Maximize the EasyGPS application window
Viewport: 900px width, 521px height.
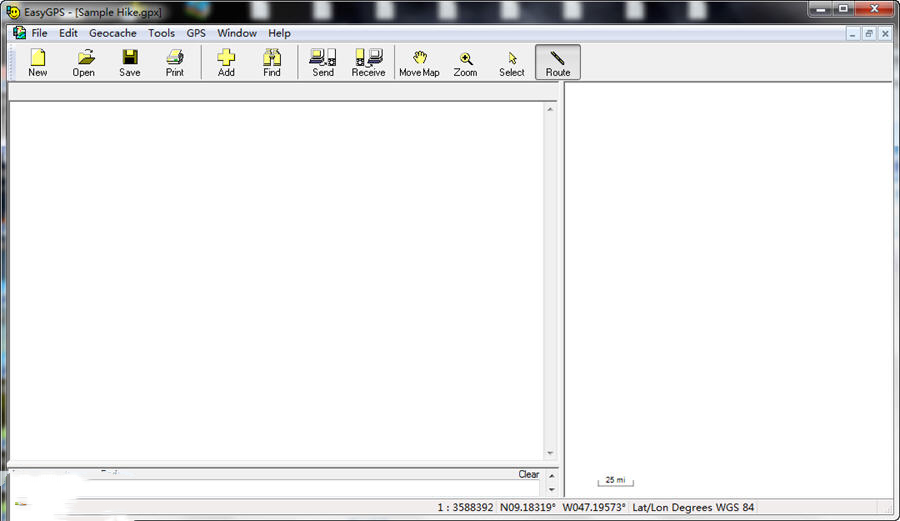(x=843, y=9)
